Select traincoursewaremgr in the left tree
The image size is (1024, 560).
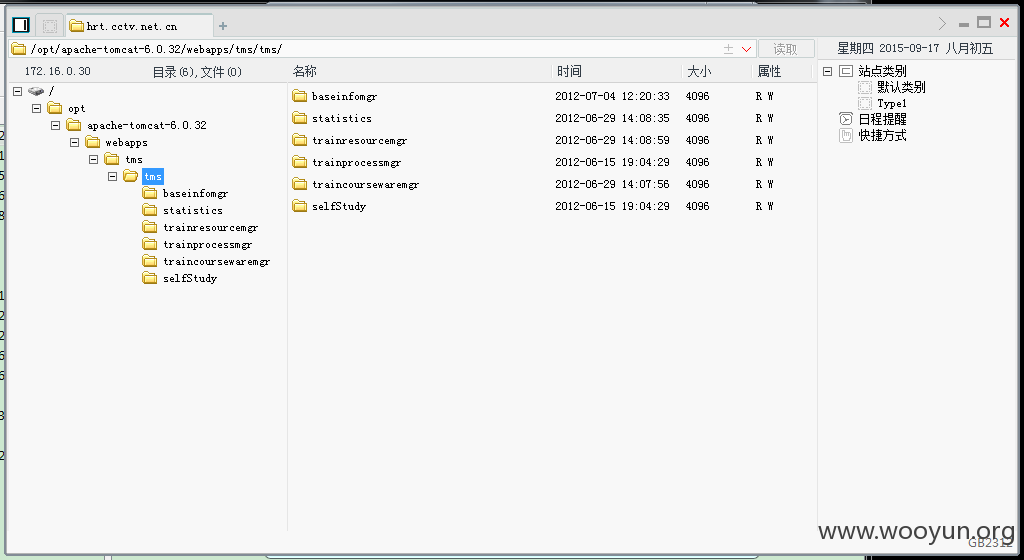click(216, 261)
